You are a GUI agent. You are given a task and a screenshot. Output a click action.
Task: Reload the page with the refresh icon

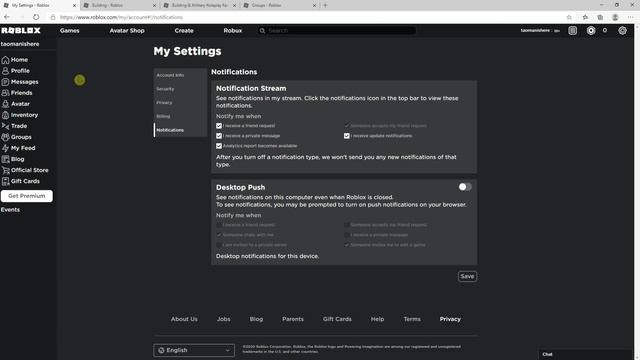click(36, 17)
